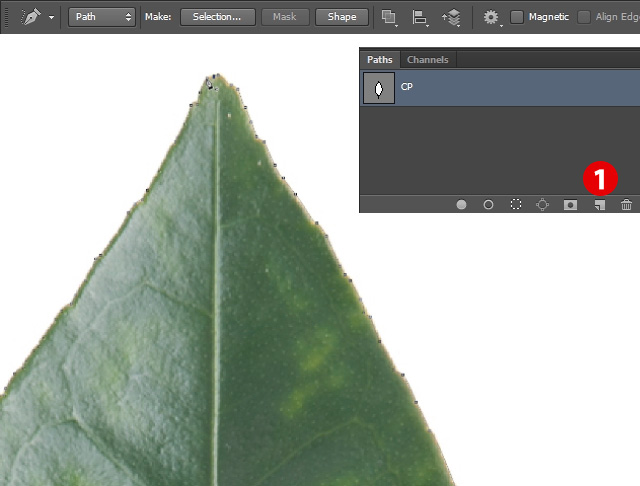Stroke path with brush icon
Image resolution: width=640 pixels, height=486 pixels.
[x=488, y=204]
